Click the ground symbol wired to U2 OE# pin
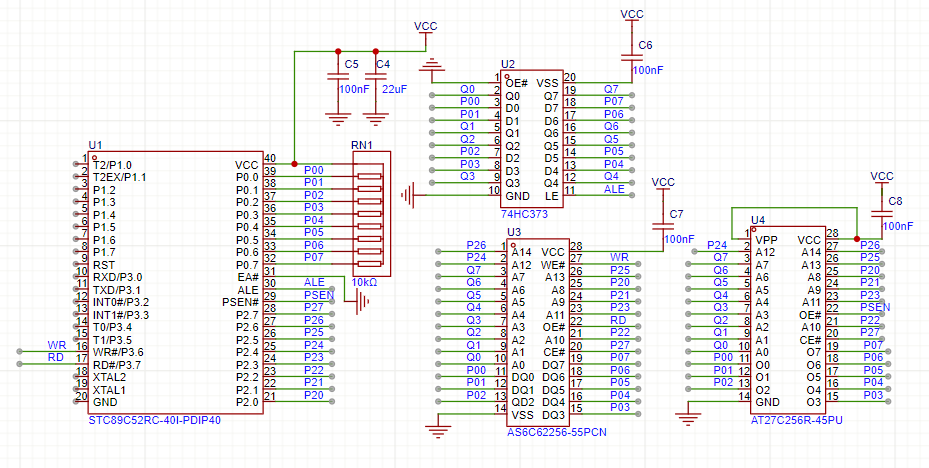This screenshot has width=929, height=468. 431,64
